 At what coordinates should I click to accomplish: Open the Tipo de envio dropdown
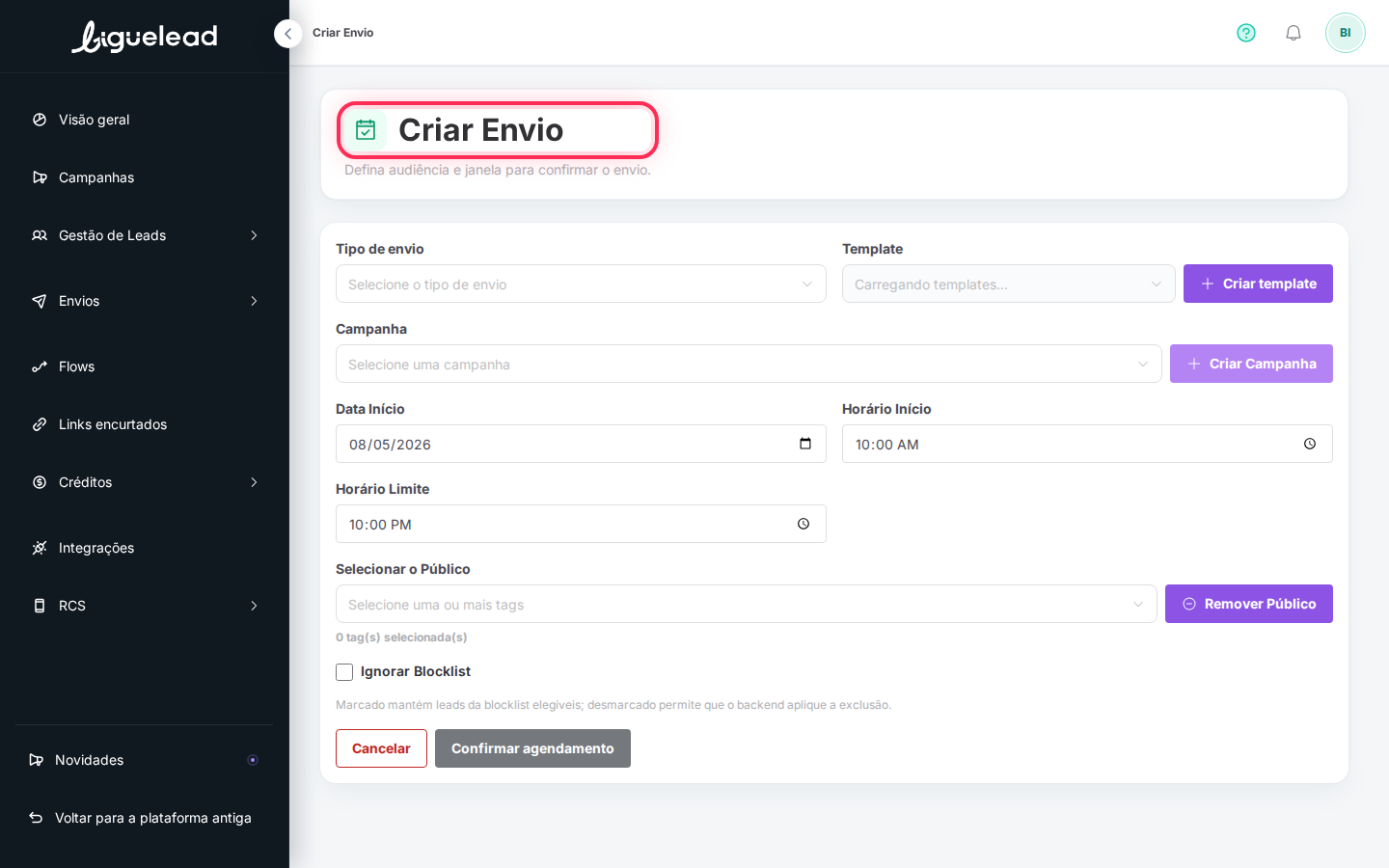(581, 284)
